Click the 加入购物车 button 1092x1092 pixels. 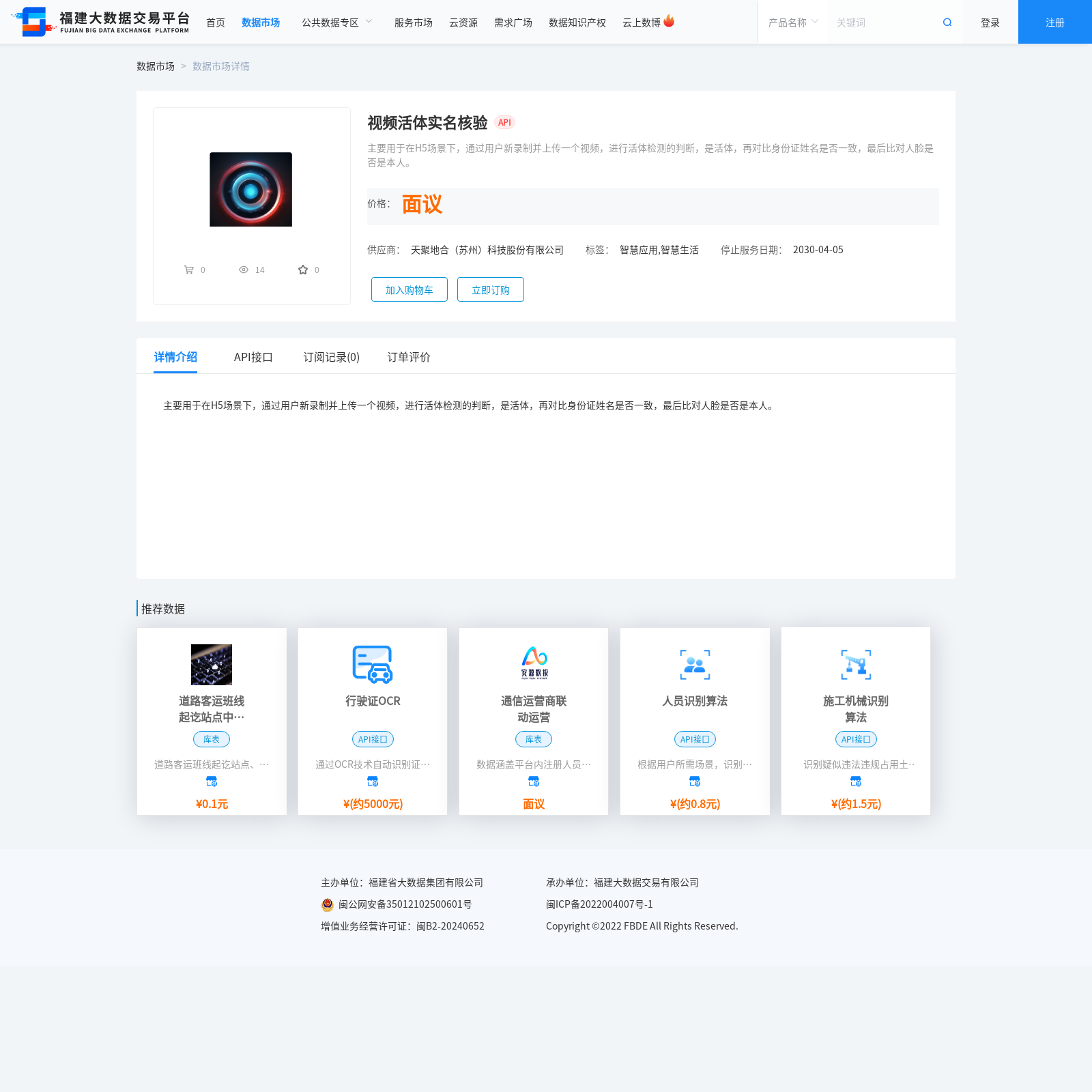coord(409,289)
